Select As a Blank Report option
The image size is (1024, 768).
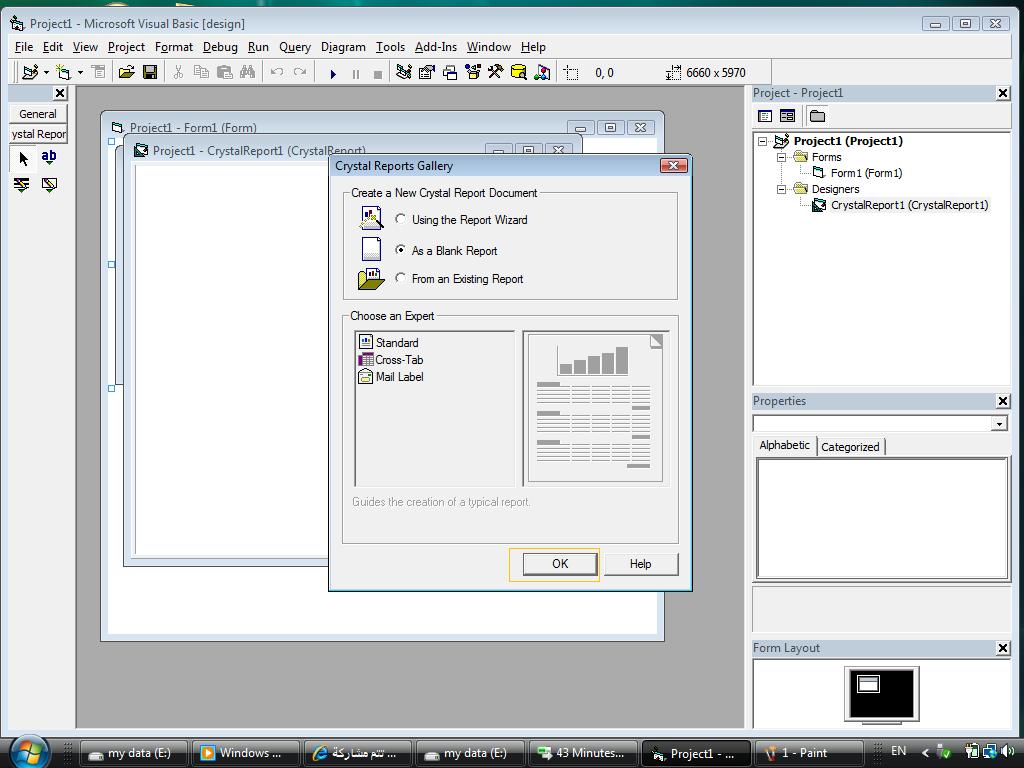400,250
